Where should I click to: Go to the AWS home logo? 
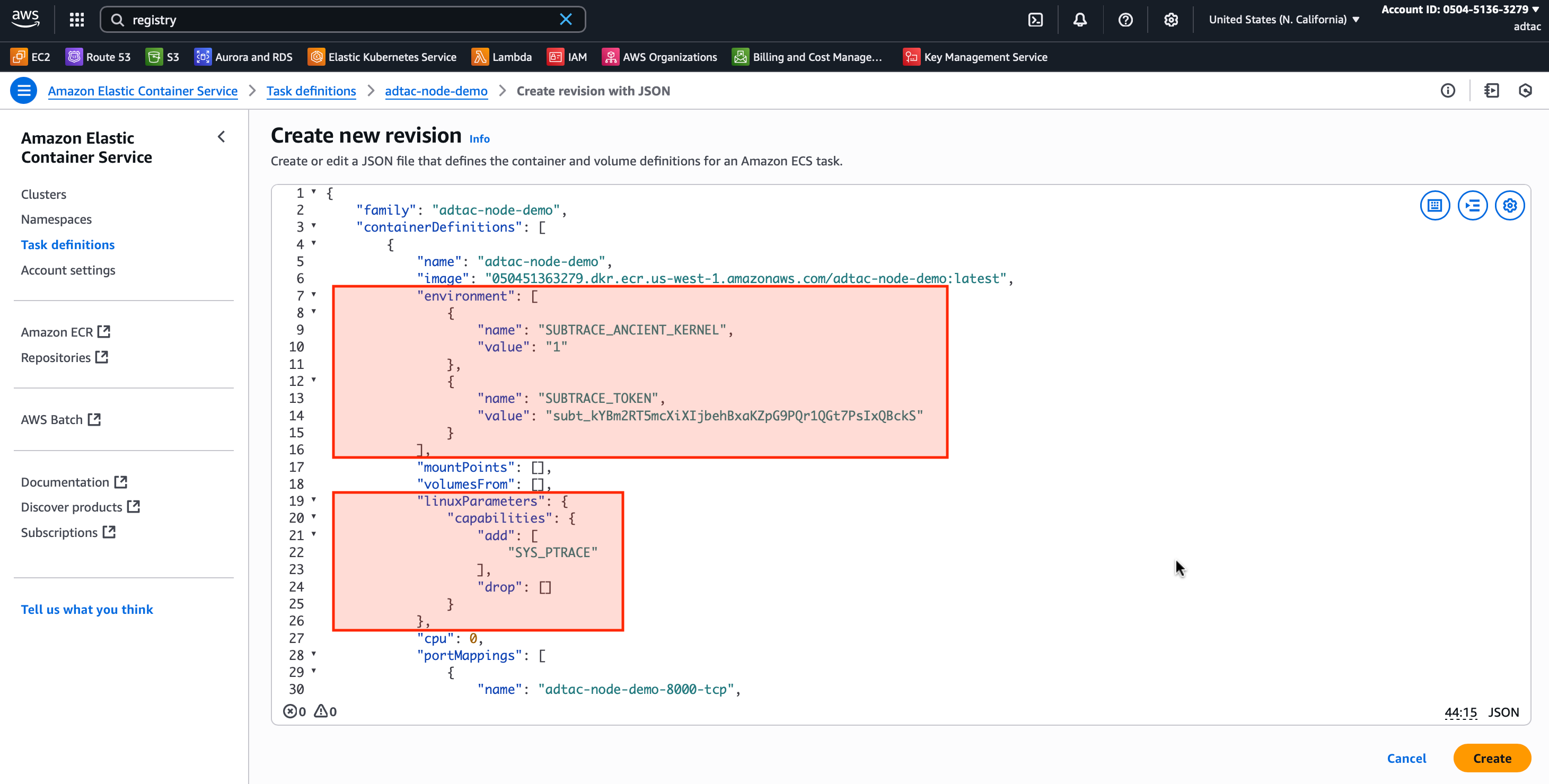tap(25, 19)
